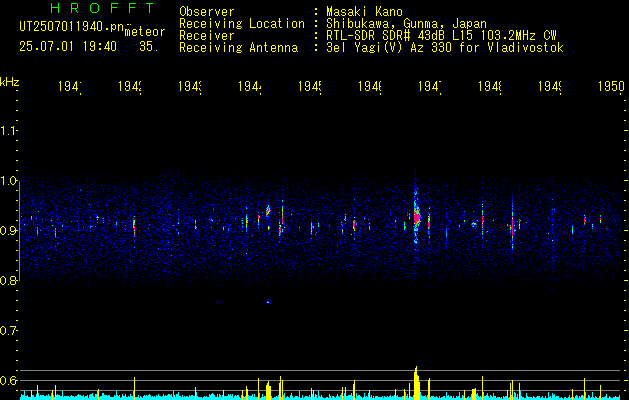Click the 1.0 frequency axis label

(8, 181)
